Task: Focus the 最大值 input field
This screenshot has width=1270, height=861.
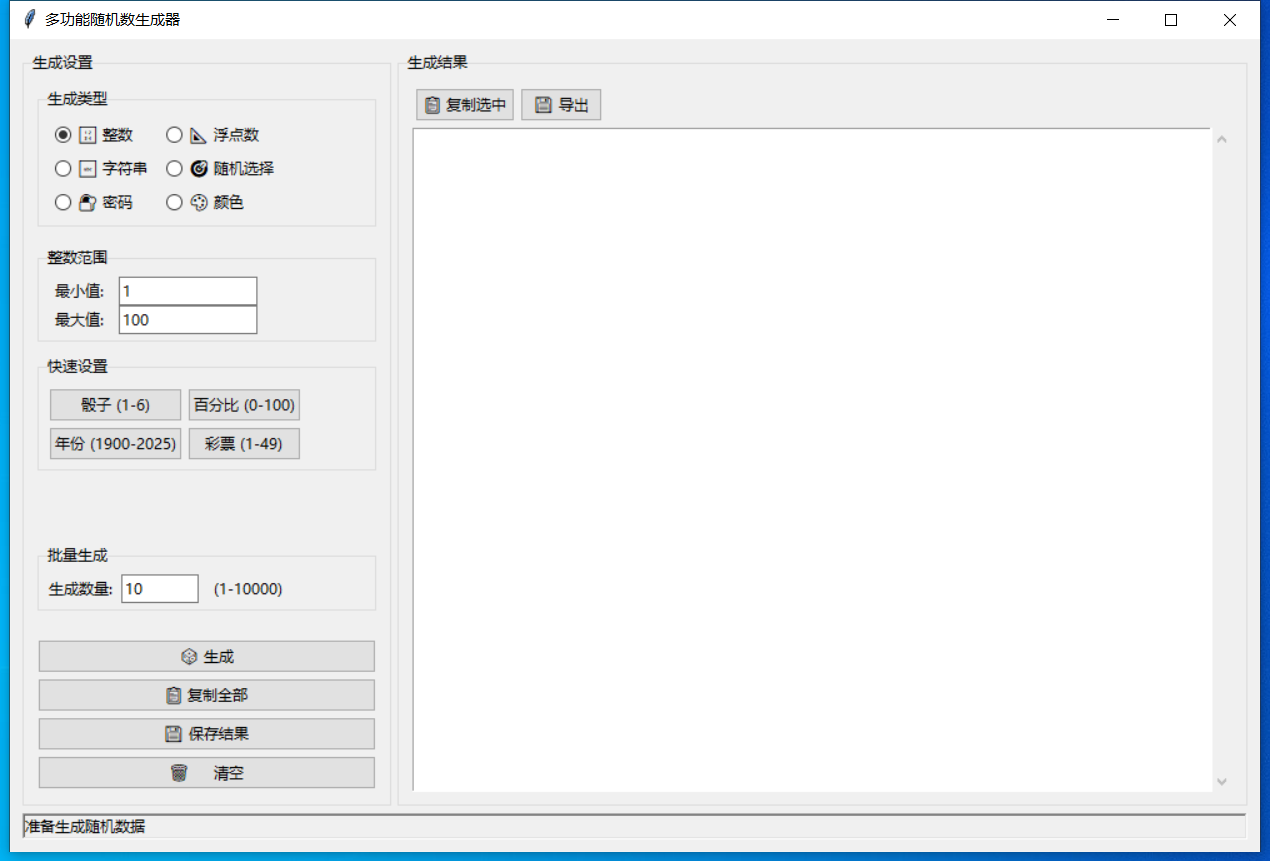Action: point(188,320)
